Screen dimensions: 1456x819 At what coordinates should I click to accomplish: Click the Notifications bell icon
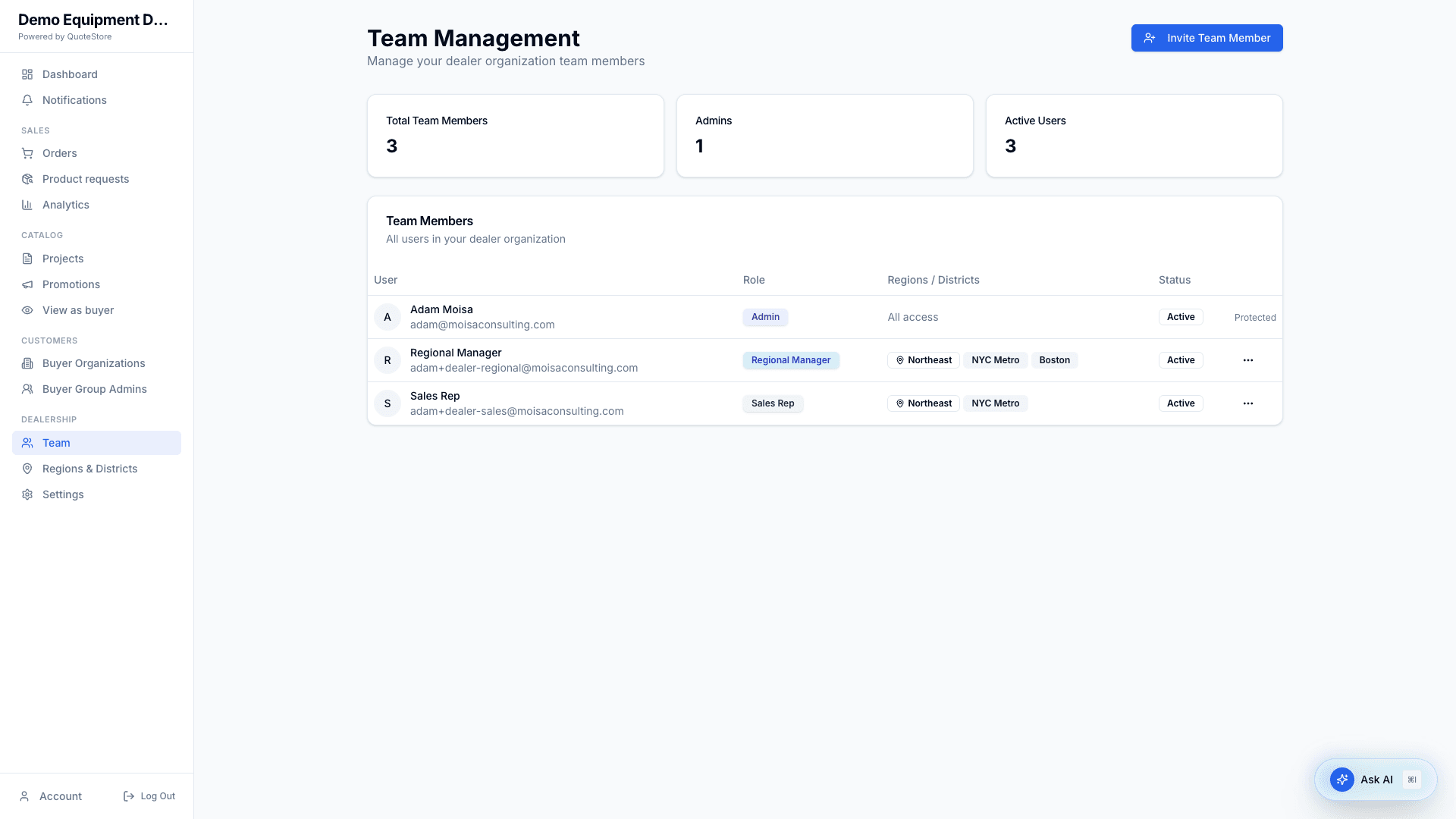point(27,100)
